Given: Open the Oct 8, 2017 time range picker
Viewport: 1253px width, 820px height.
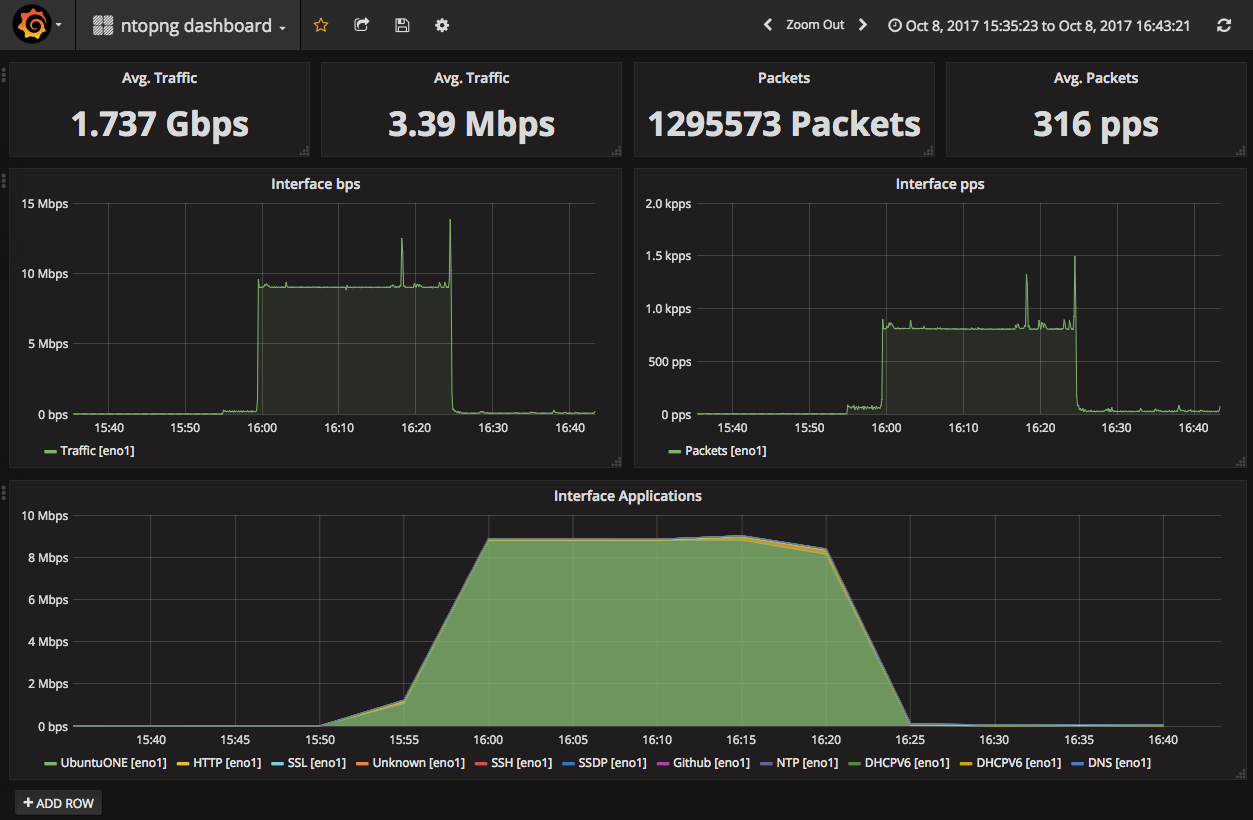Looking at the screenshot, I should [1040, 26].
